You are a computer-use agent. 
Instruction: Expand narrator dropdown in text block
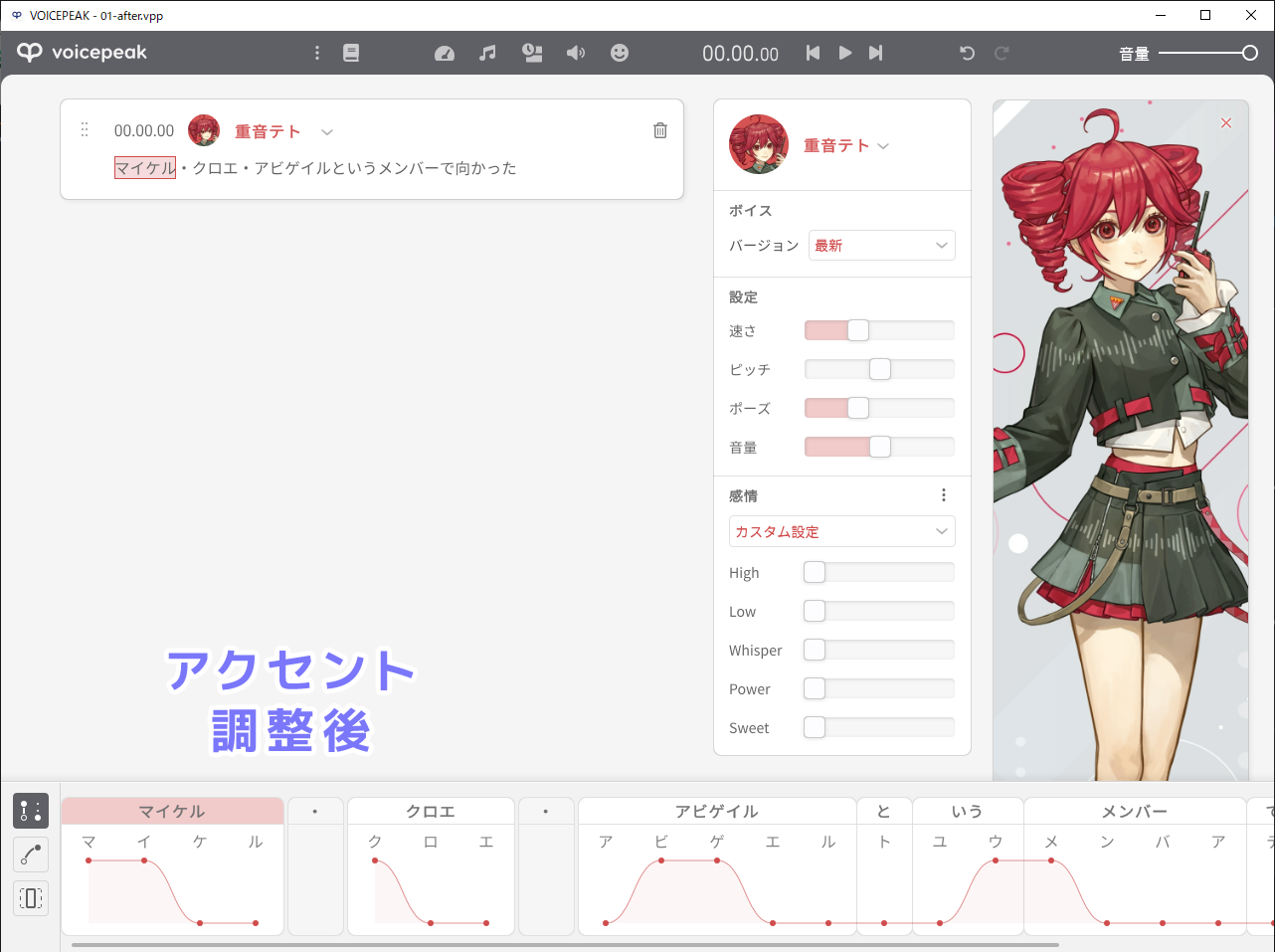327,131
